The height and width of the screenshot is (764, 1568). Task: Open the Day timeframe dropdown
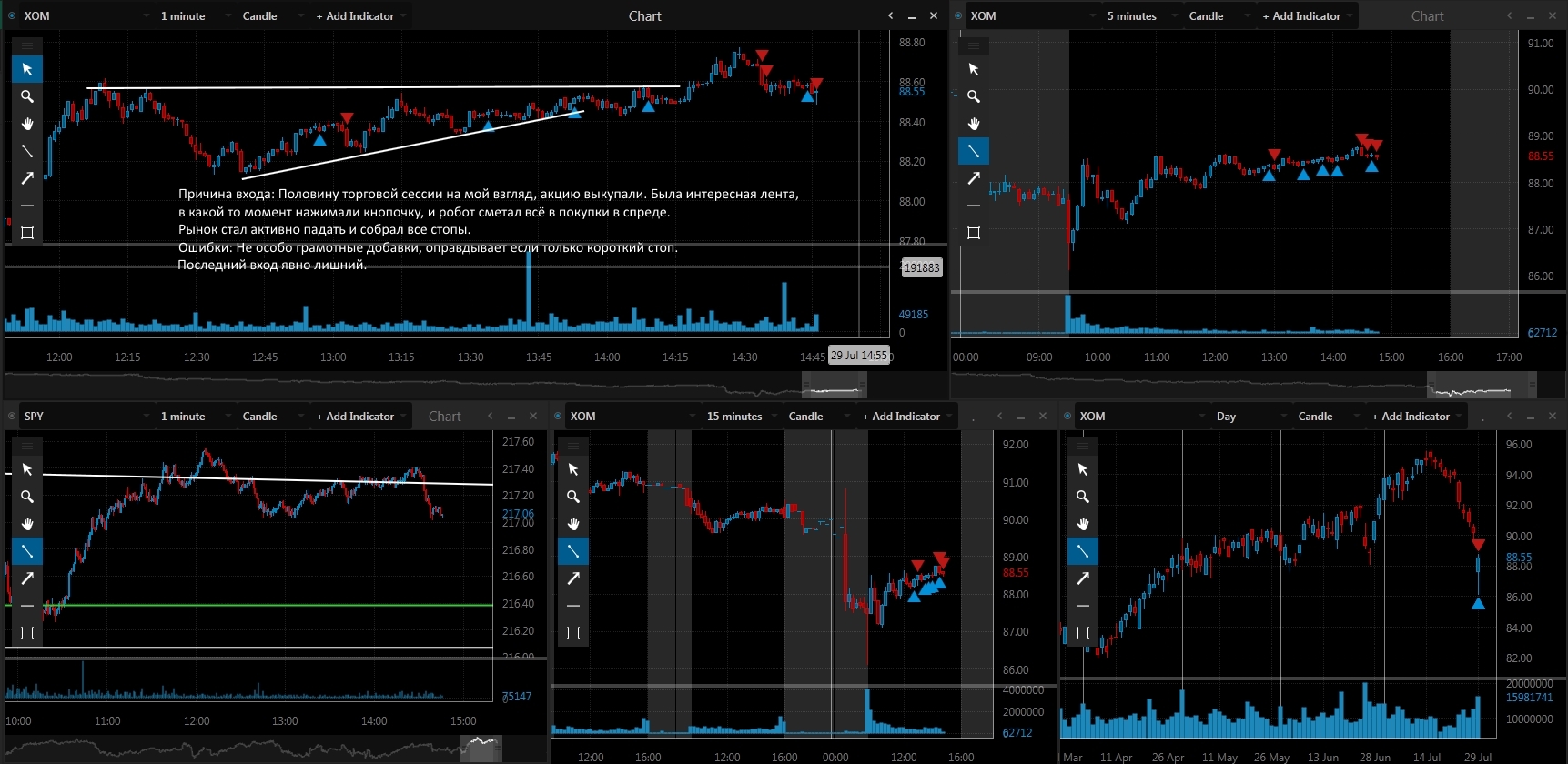tap(1251, 416)
